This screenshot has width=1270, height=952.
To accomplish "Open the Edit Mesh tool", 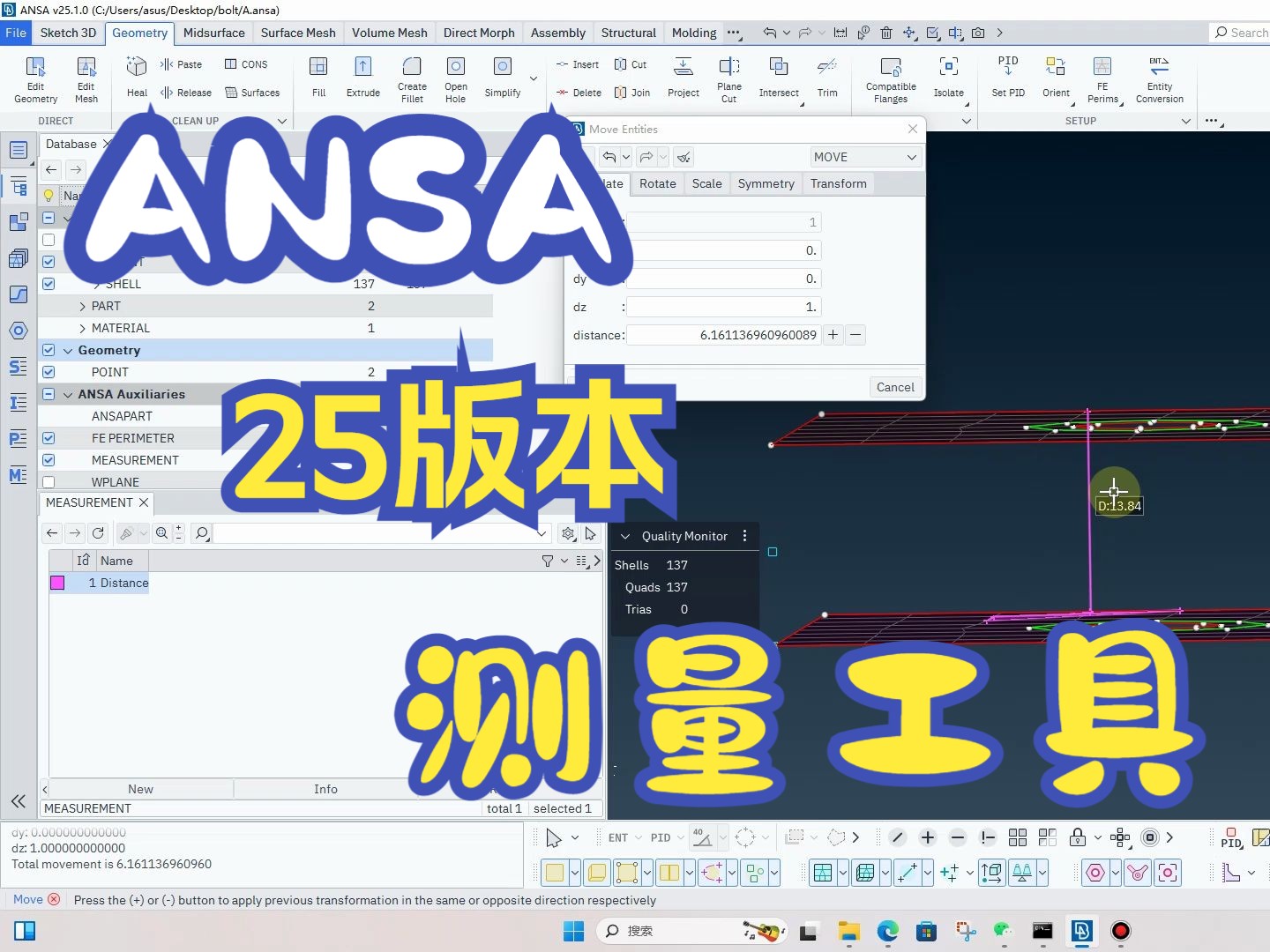I will click(86, 79).
